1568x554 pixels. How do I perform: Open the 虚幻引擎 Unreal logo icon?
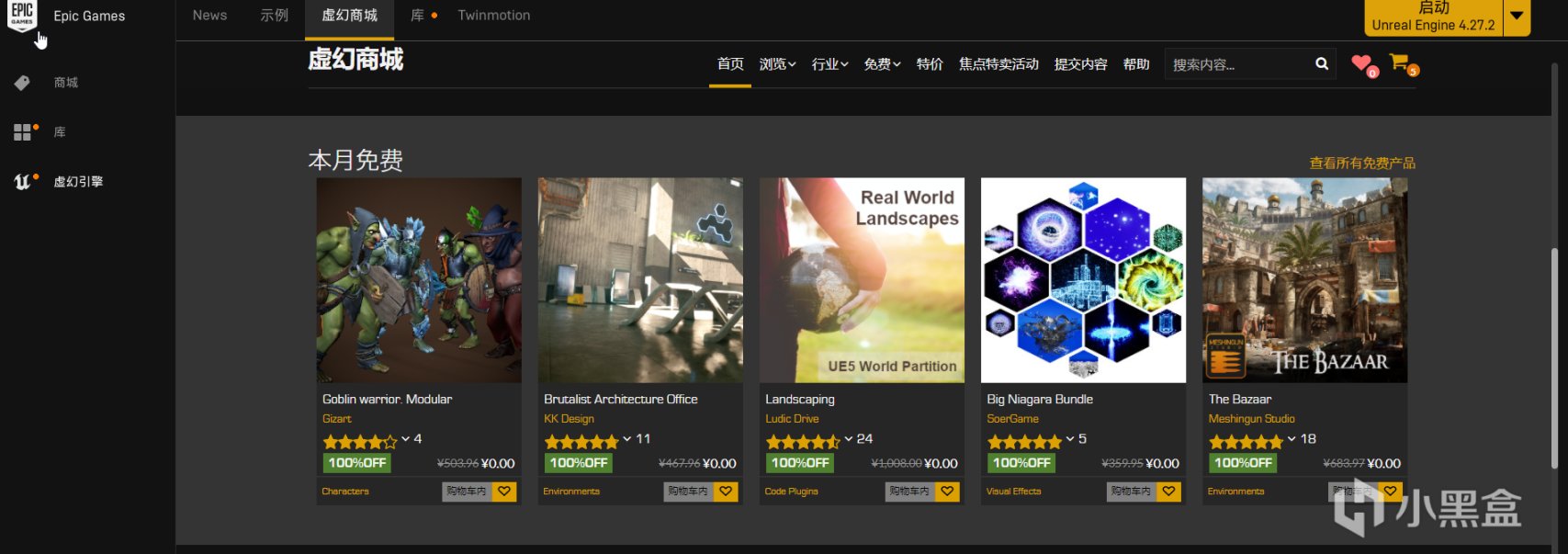[x=23, y=182]
